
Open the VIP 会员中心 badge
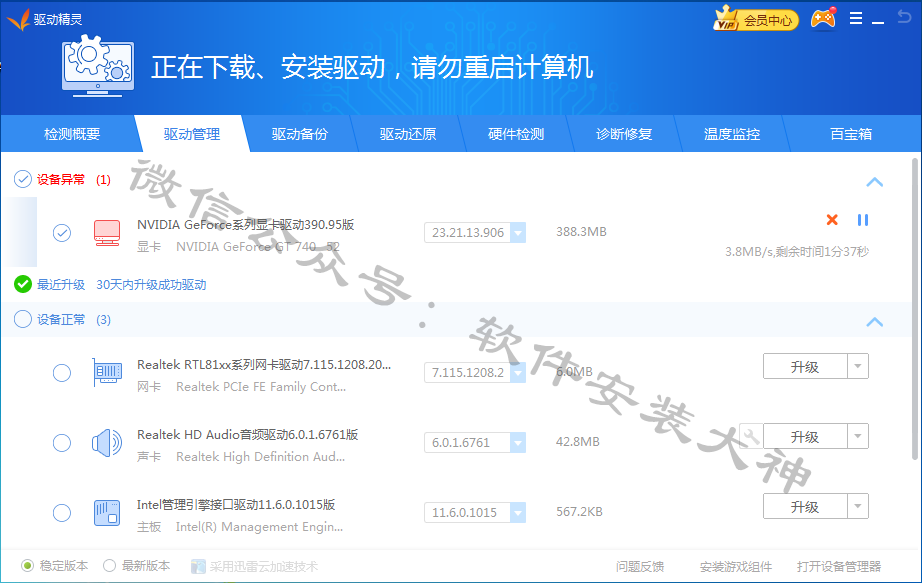[x=756, y=19]
